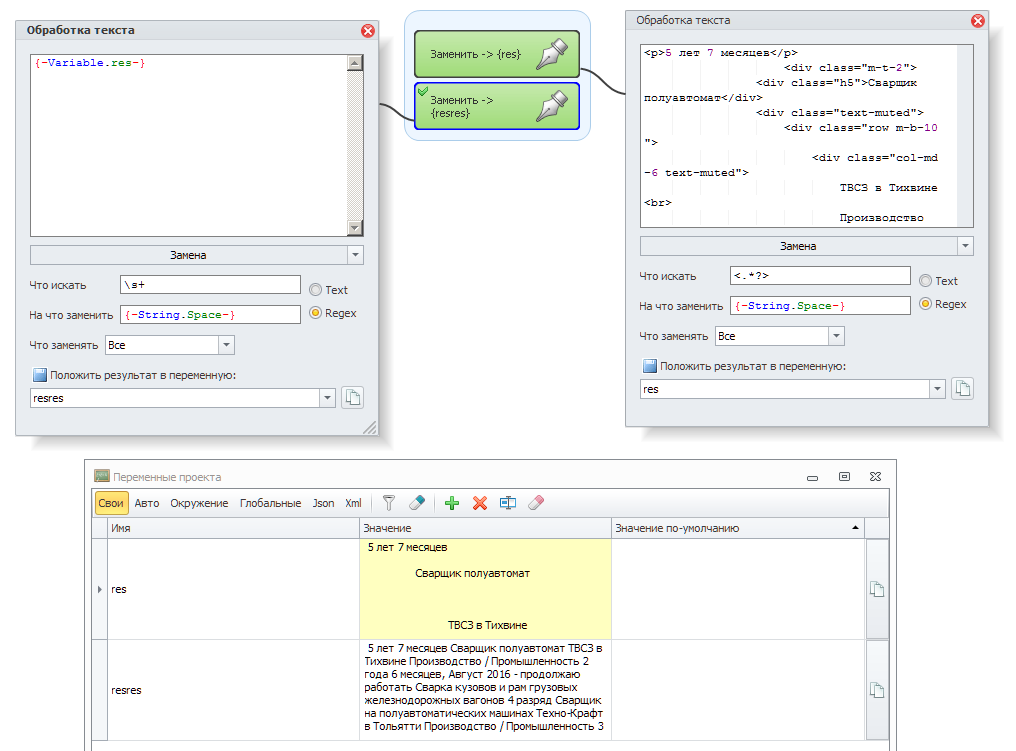Screen dimensions: 1016x751
Task: Click the green plus add variable icon
Action: pyautogui.click(x=451, y=503)
